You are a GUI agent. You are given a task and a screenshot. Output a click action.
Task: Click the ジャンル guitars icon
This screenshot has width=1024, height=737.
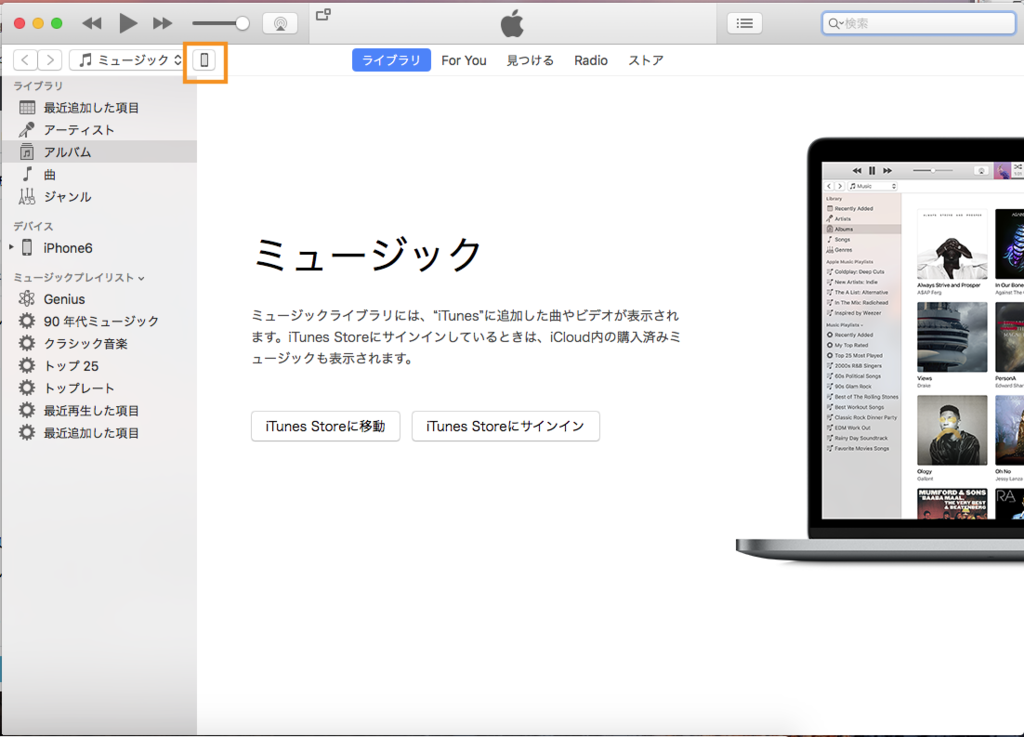click(27, 196)
